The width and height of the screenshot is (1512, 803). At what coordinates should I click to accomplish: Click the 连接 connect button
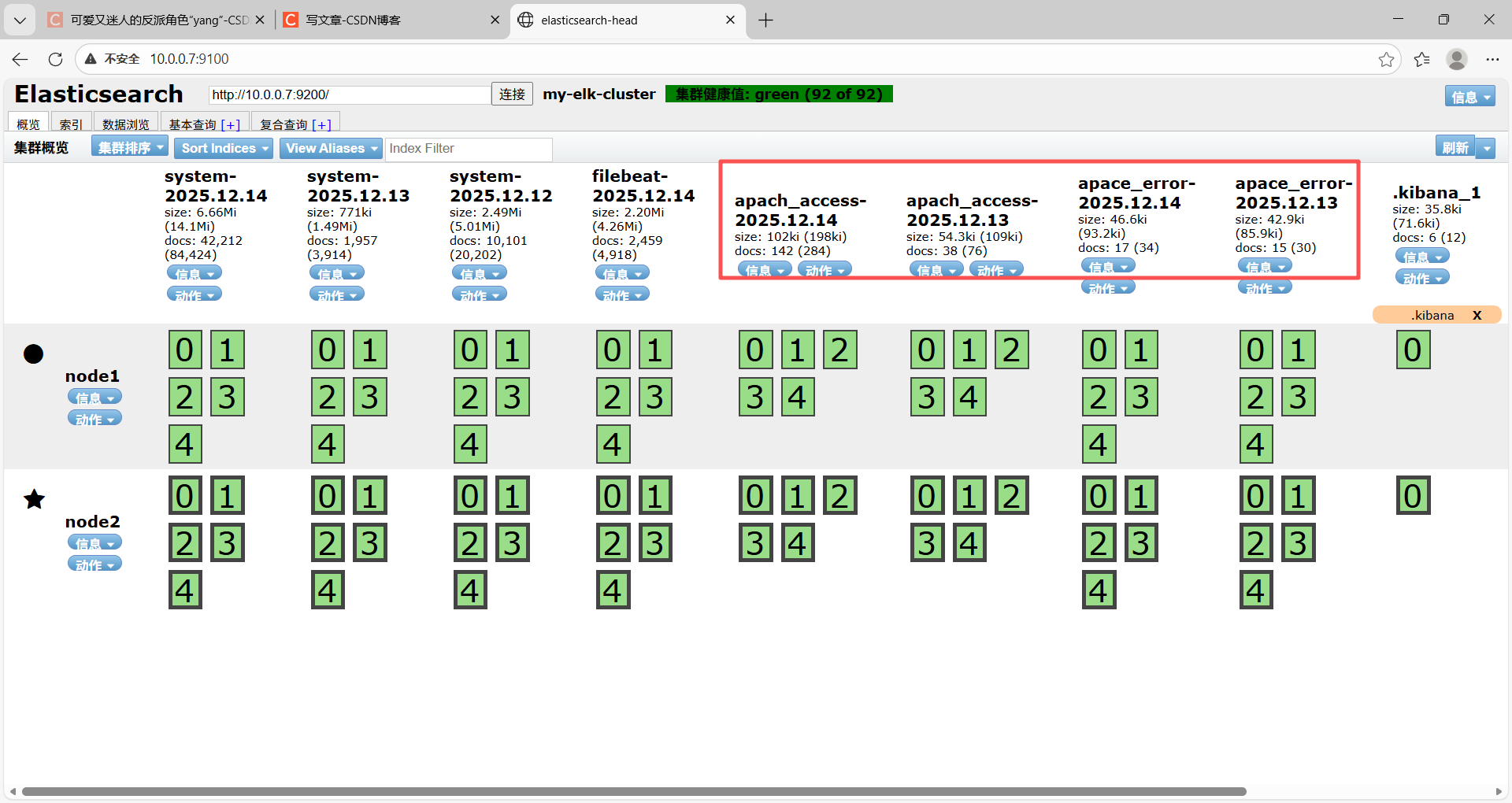(x=512, y=94)
